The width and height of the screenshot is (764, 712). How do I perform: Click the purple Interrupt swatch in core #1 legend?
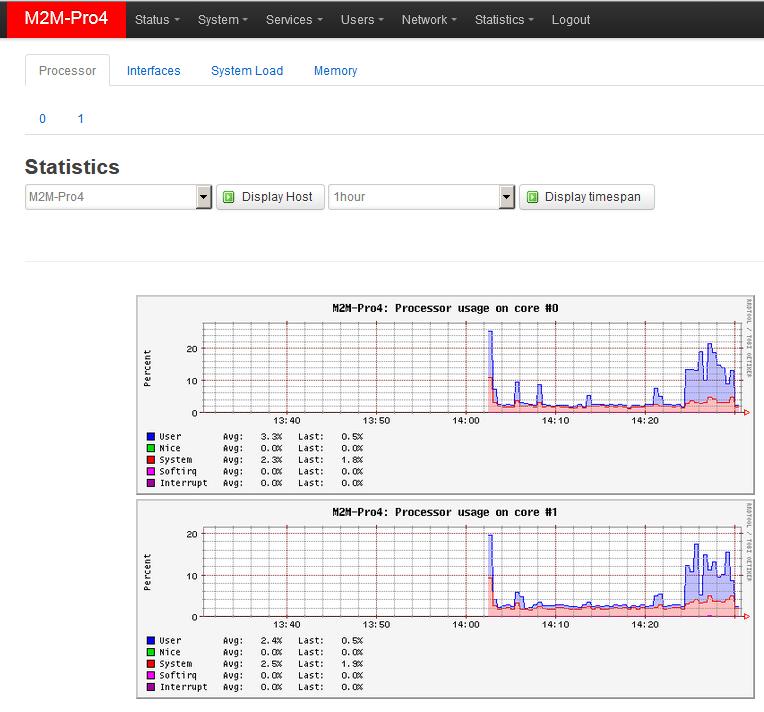(x=151, y=687)
